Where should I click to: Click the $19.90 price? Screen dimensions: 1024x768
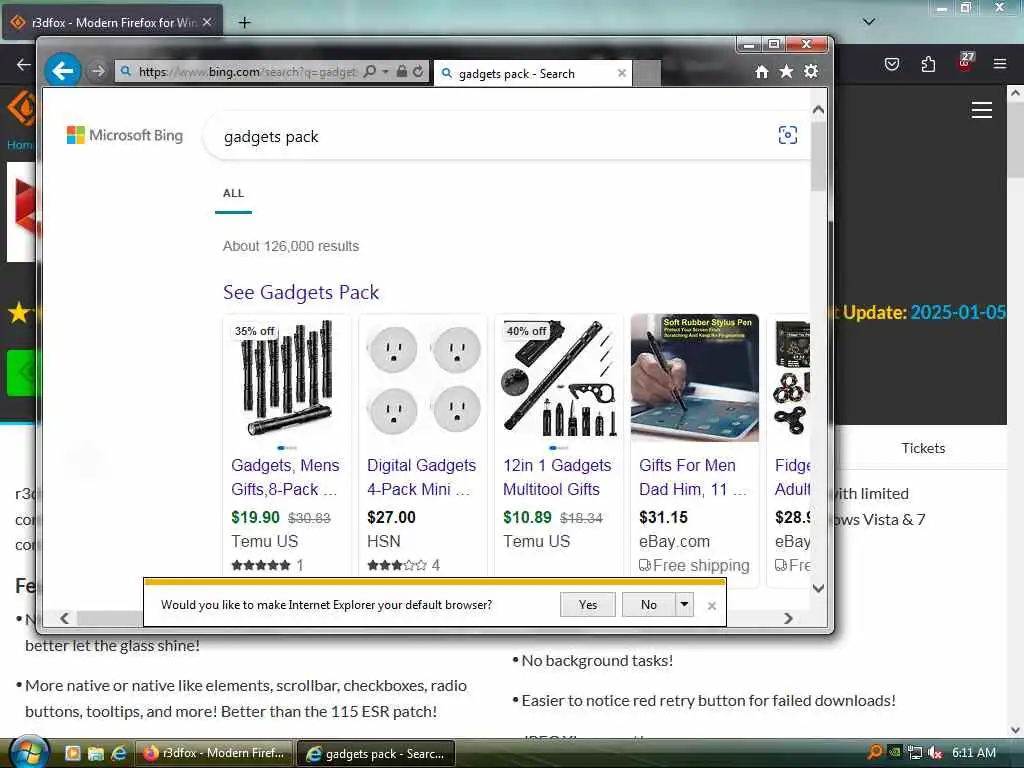click(255, 517)
